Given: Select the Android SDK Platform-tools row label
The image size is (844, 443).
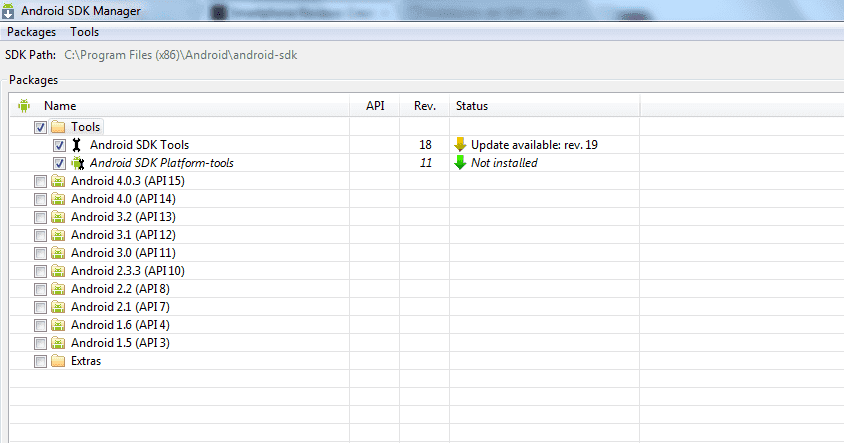Looking at the screenshot, I should click(x=161, y=163).
